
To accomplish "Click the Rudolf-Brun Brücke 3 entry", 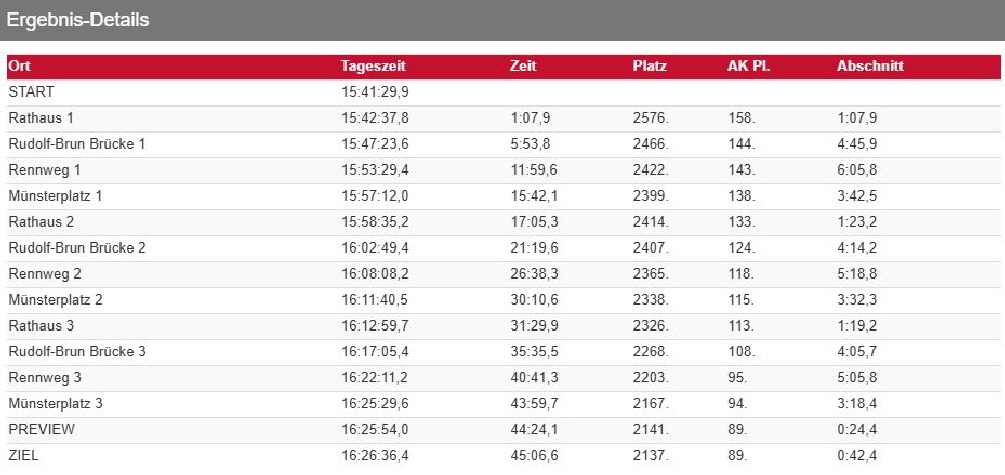I will tap(77, 351).
